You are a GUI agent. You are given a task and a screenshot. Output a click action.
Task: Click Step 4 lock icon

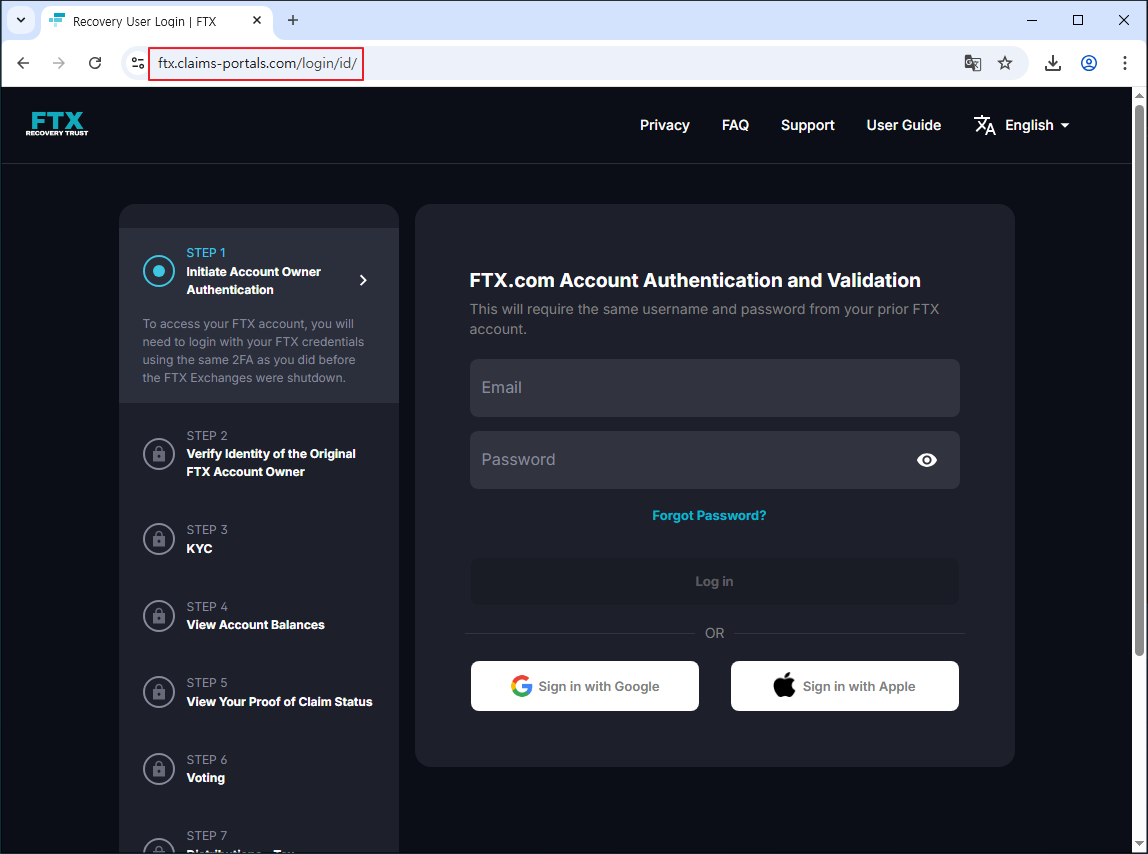click(x=159, y=616)
